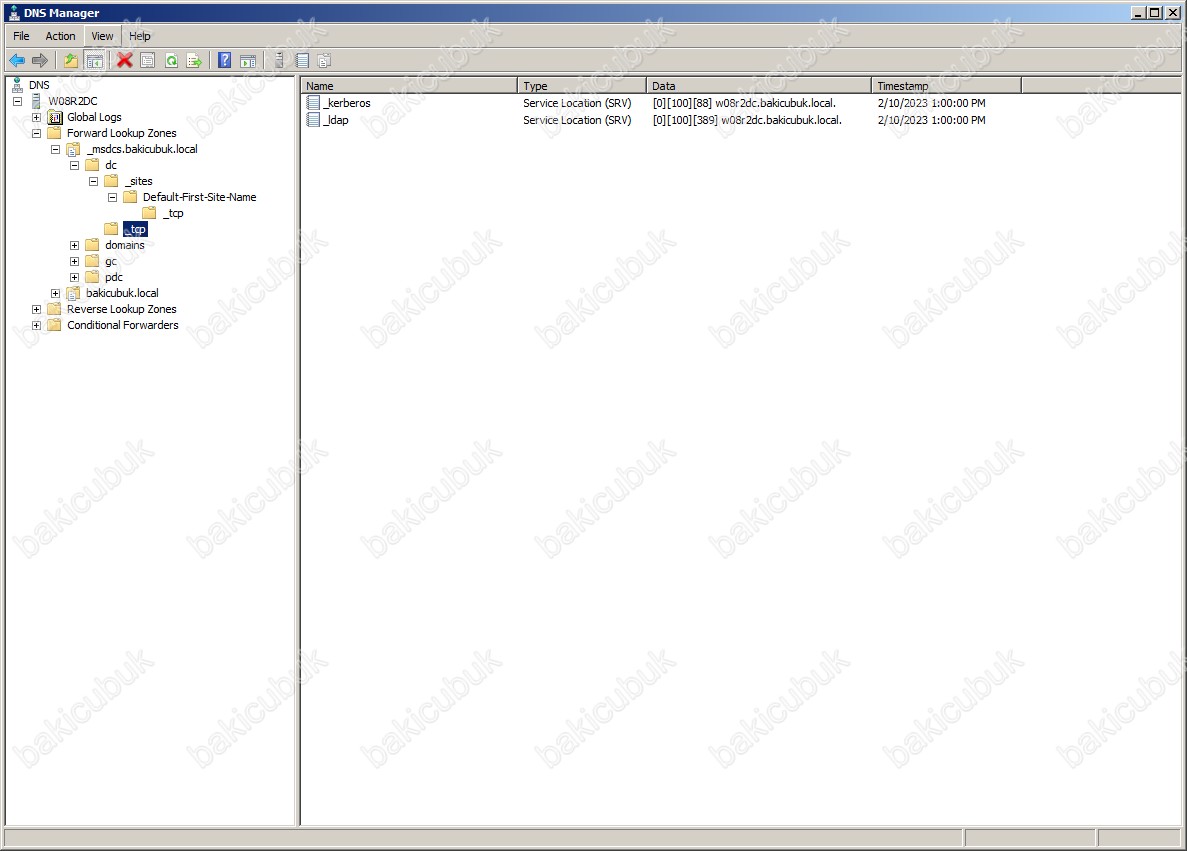Sort records by the Name column header
The image size is (1187, 851).
tap(409, 86)
